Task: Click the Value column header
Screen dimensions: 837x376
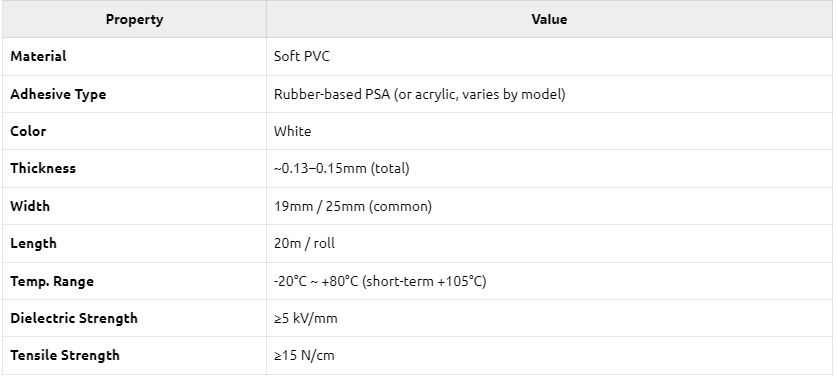Action: coord(549,20)
